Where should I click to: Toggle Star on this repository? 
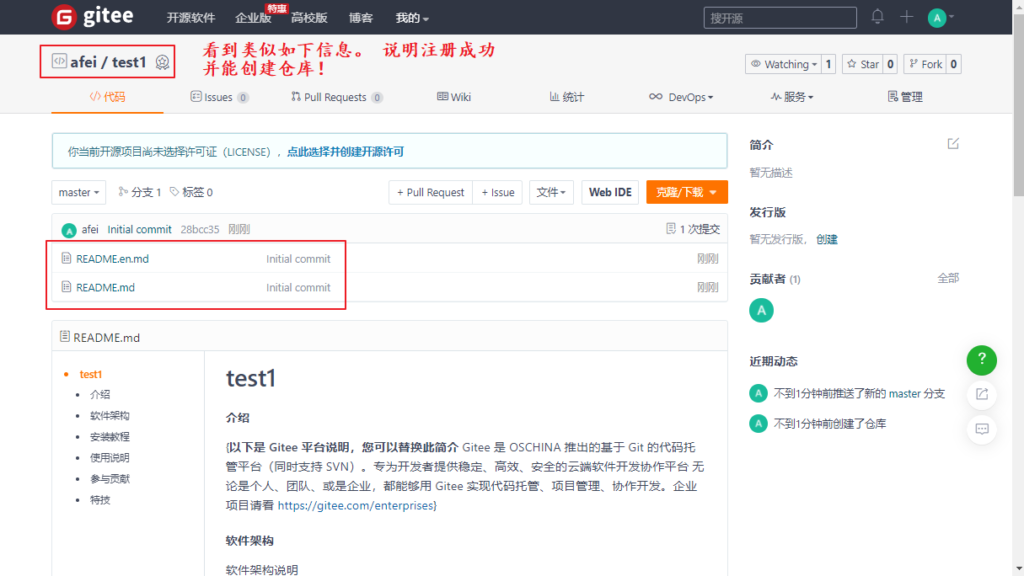point(862,64)
